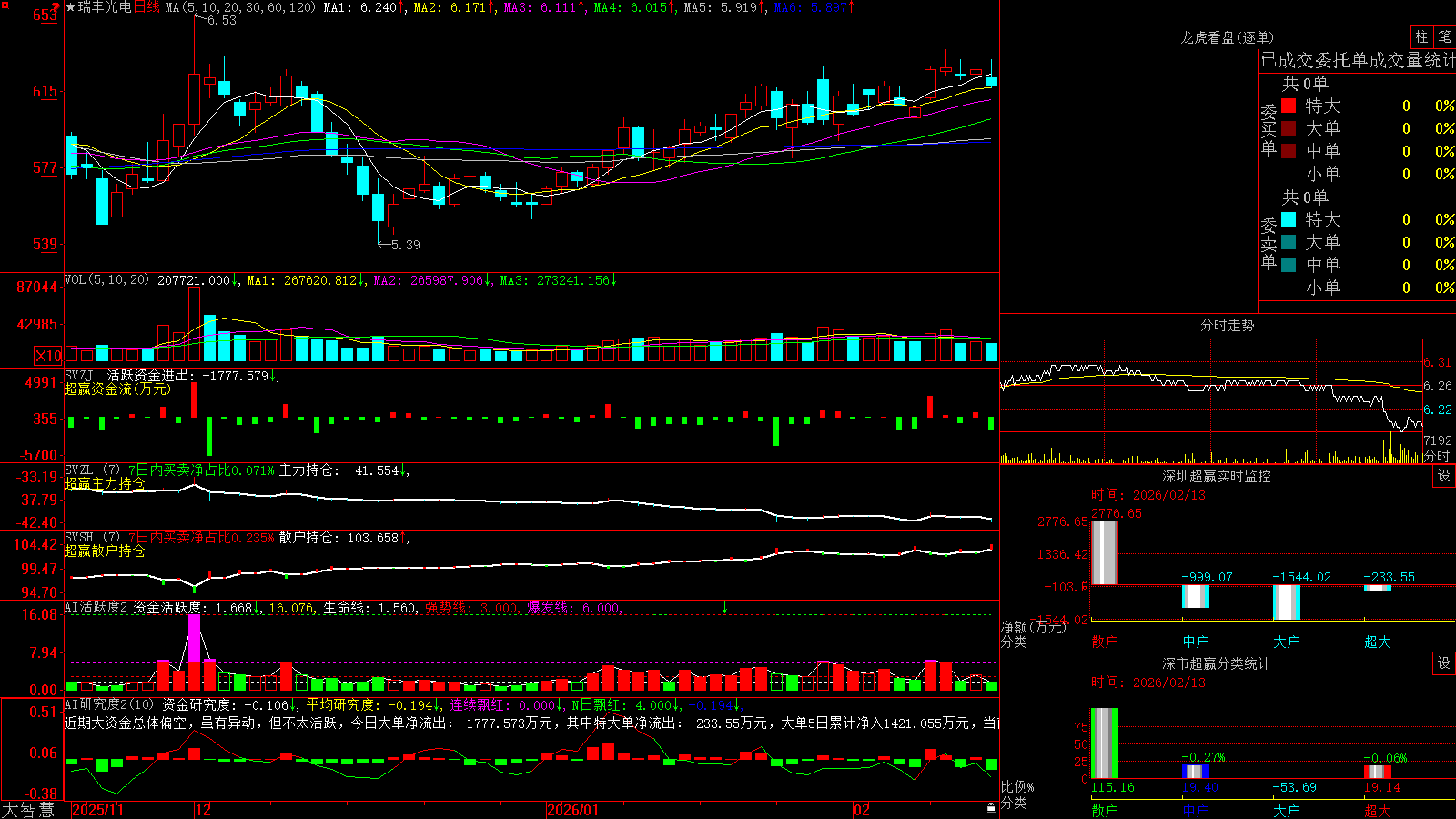This screenshot has height=819, width=1456.
Task: Click the red 委买单 特大 color swatch
Action: click(x=1289, y=106)
